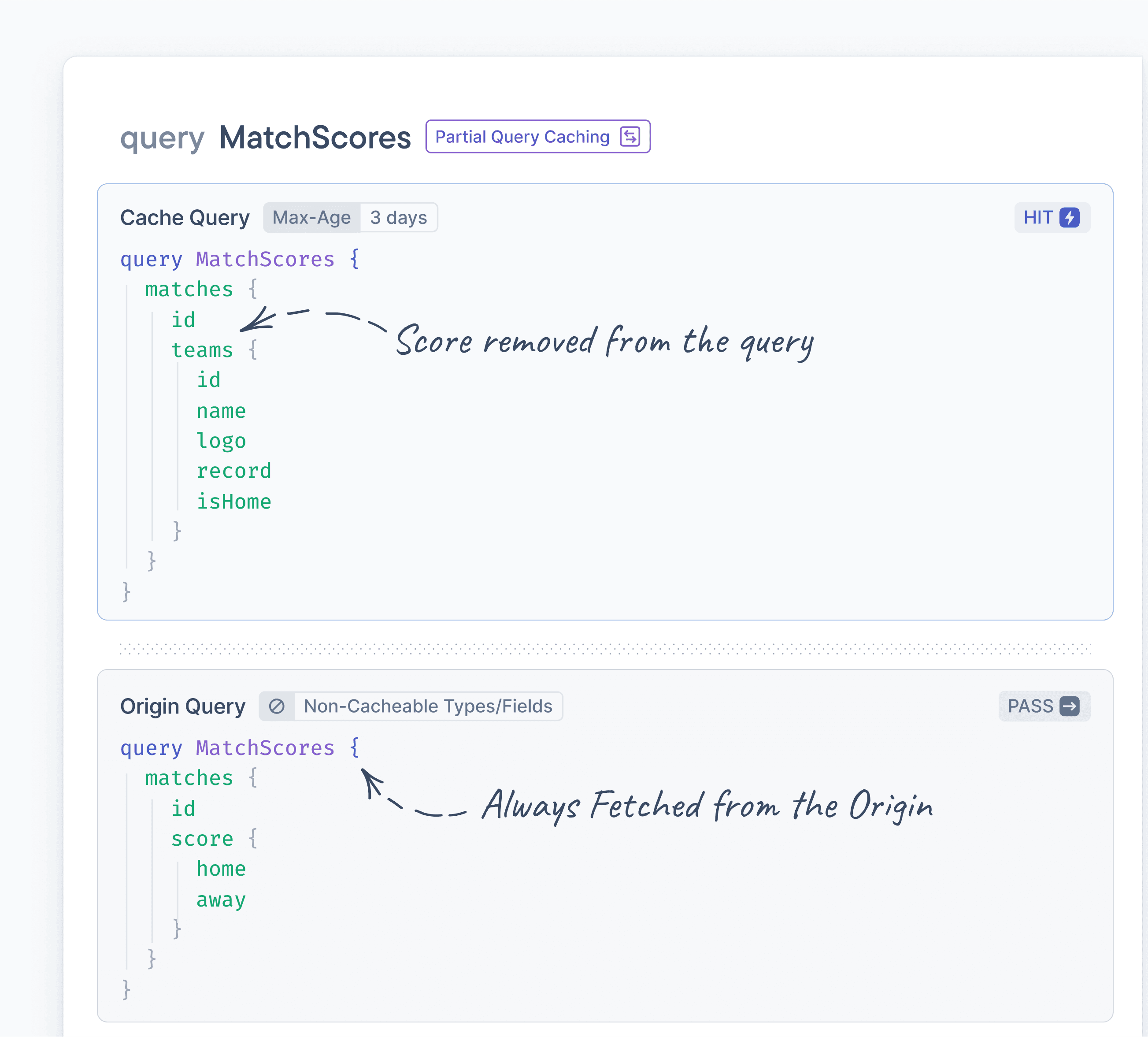Viewport: 1148px width, 1037px height.
Task: Select the 3 days max-age value
Action: (x=398, y=218)
